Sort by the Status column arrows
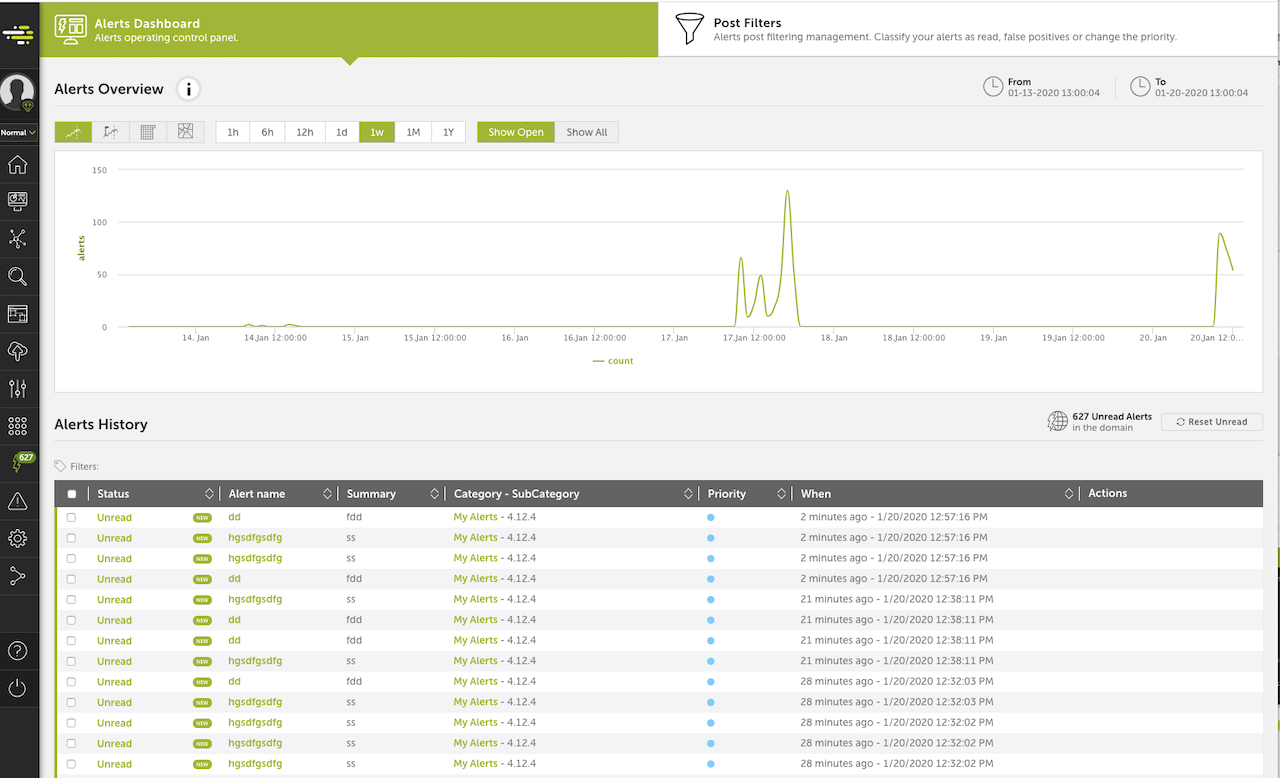 [x=209, y=493]
